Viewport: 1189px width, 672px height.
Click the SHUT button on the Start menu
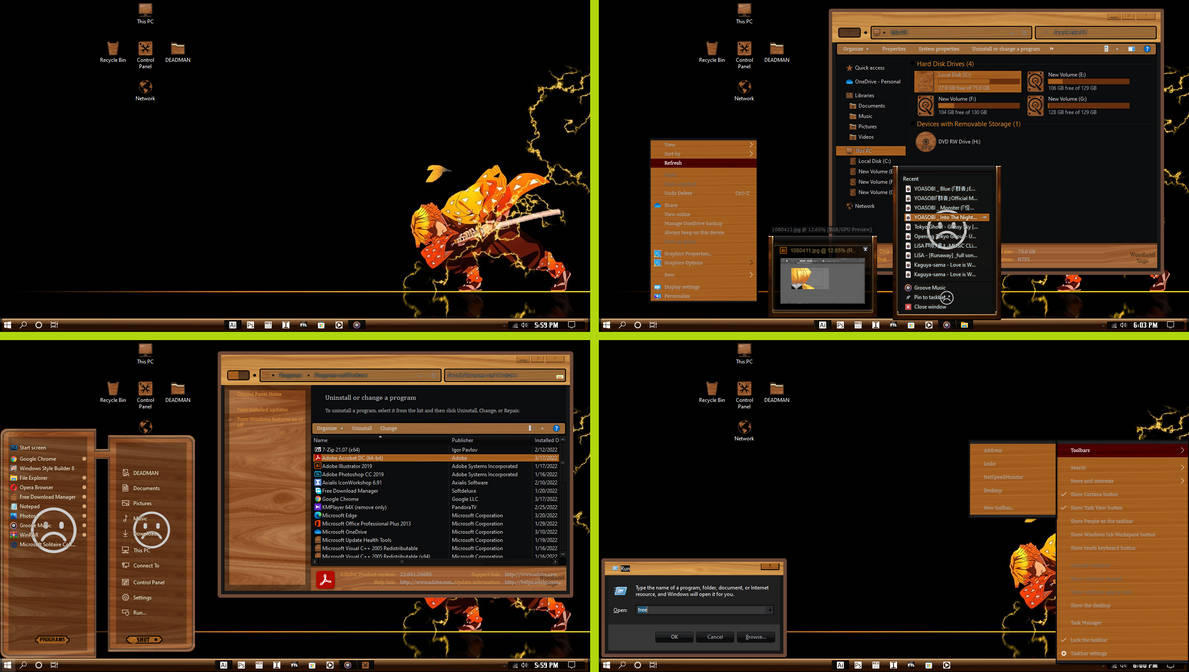[145, 638]
